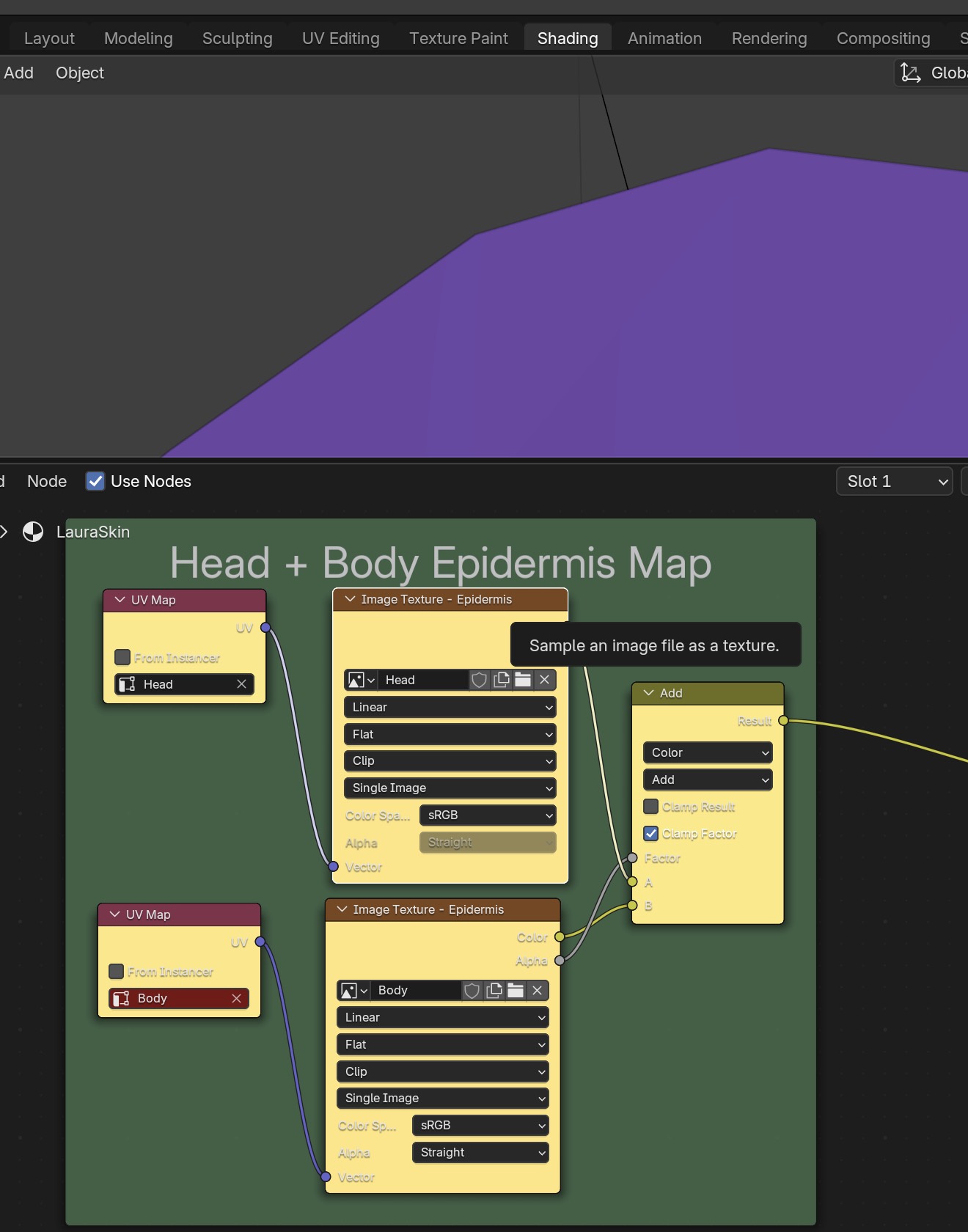
Task: Collapse the Image Texture node using Body image
Action: 342,909
